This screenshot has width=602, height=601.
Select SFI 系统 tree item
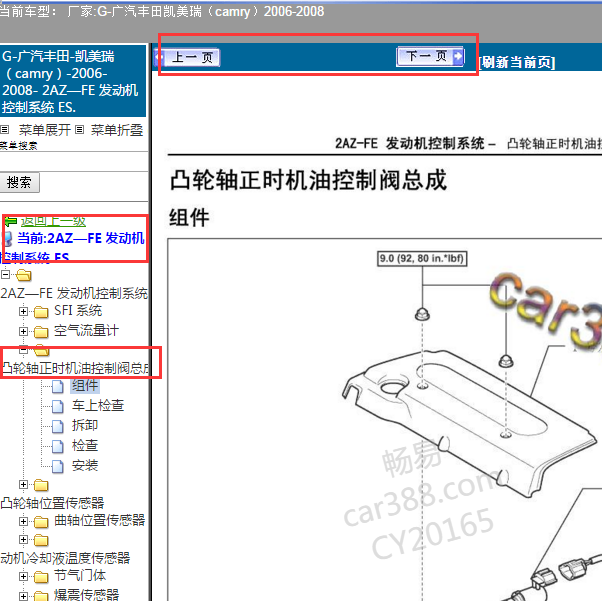click(78, 310)
